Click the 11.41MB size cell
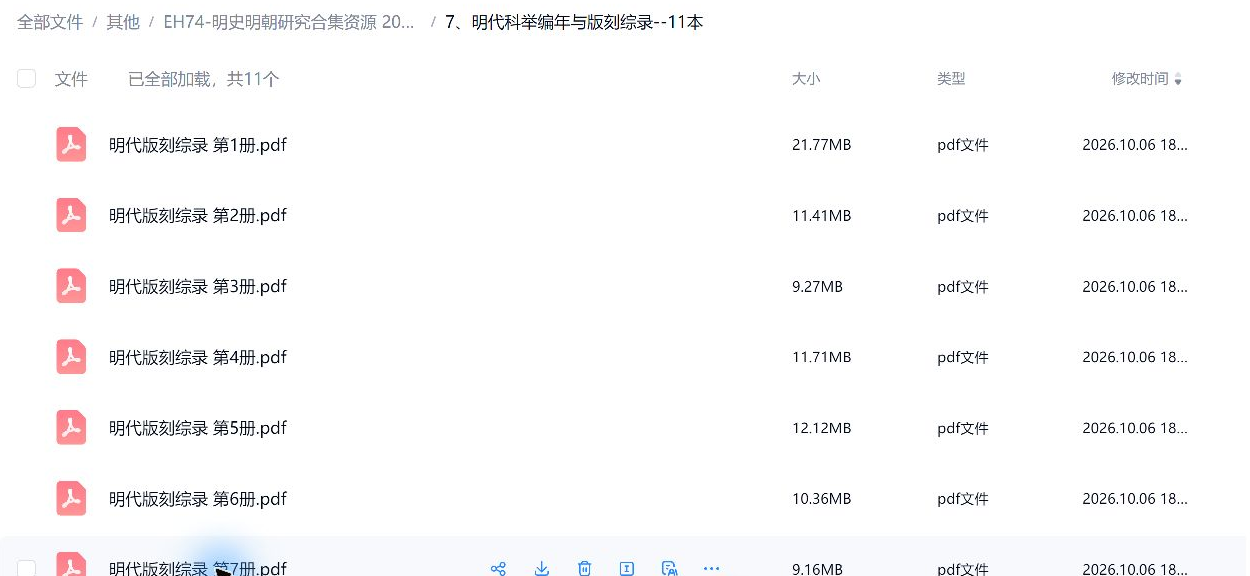 coord(821,216)
